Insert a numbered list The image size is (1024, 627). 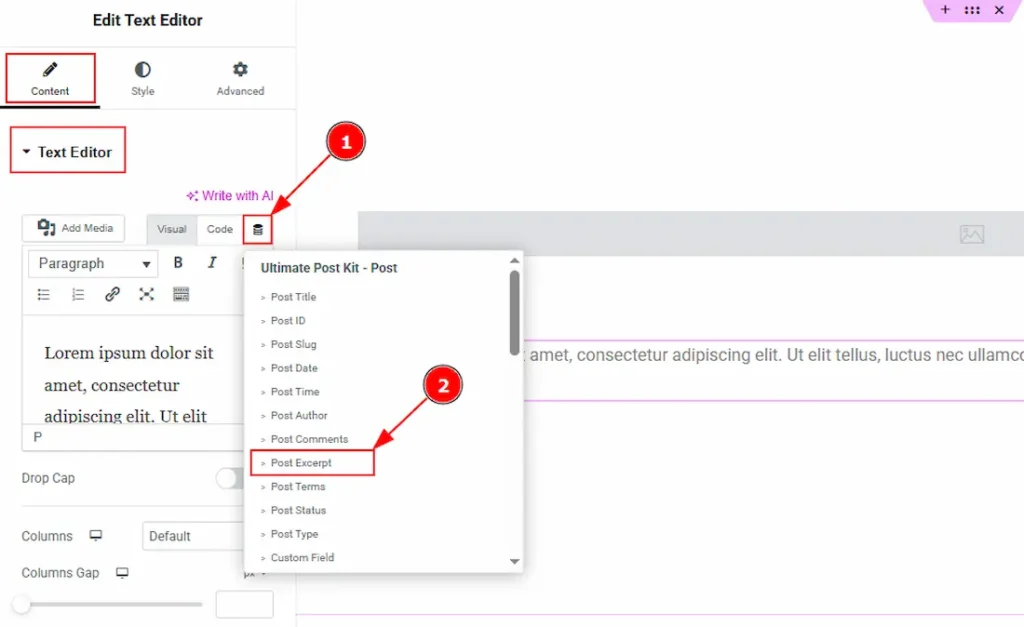(78, 294)
